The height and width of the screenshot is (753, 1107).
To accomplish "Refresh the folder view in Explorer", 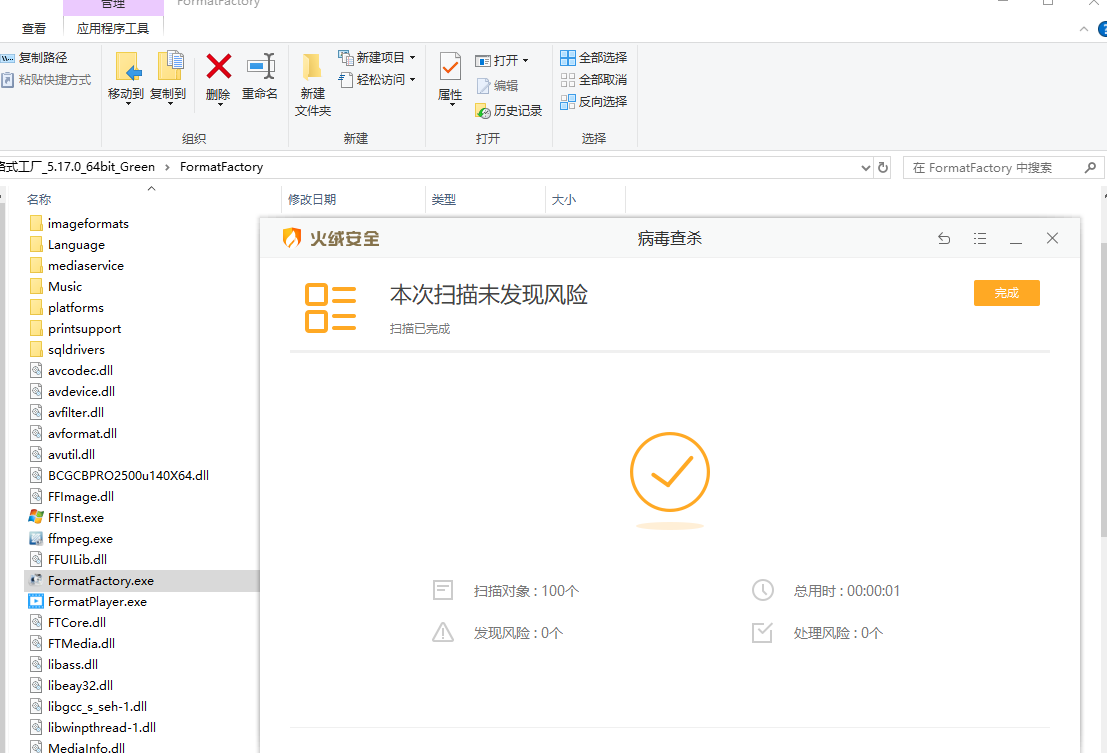I will tap(882, 168).
